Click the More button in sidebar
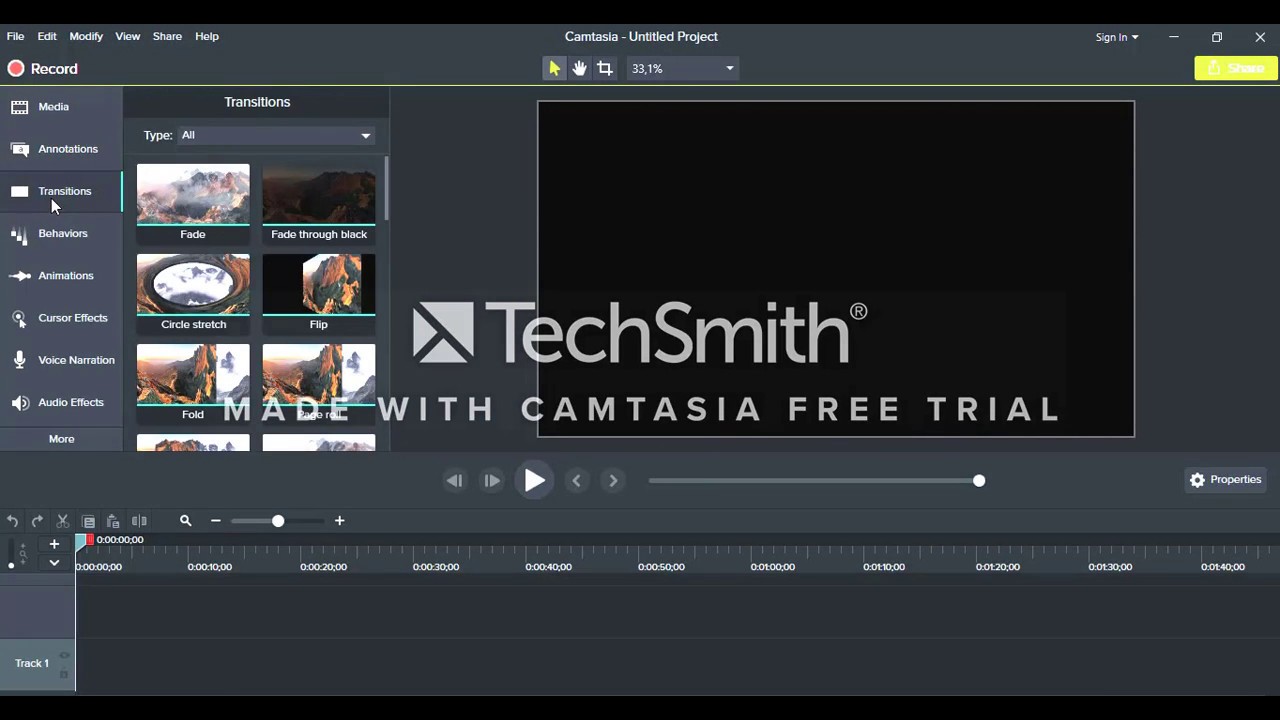This screenshot has width=1280, height=720. click(x=61, y=439)
